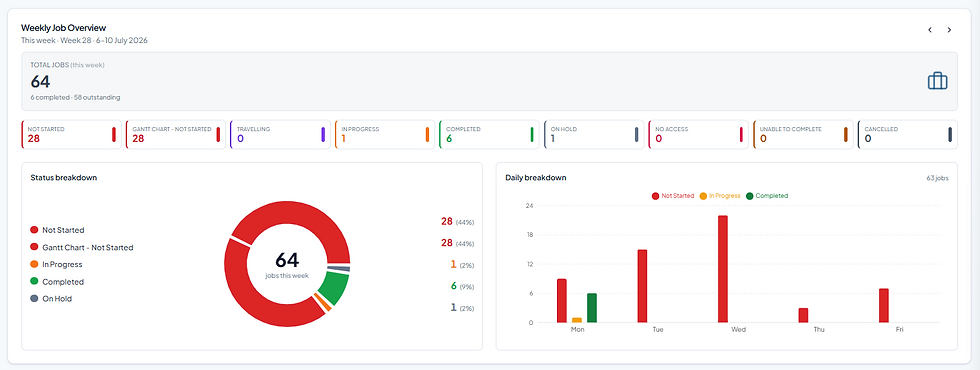Click the '6 (9%)' value in Status breakdown
Image resolution: width=980 pixels, height=370 pixels.
click(x=462, y=286)
